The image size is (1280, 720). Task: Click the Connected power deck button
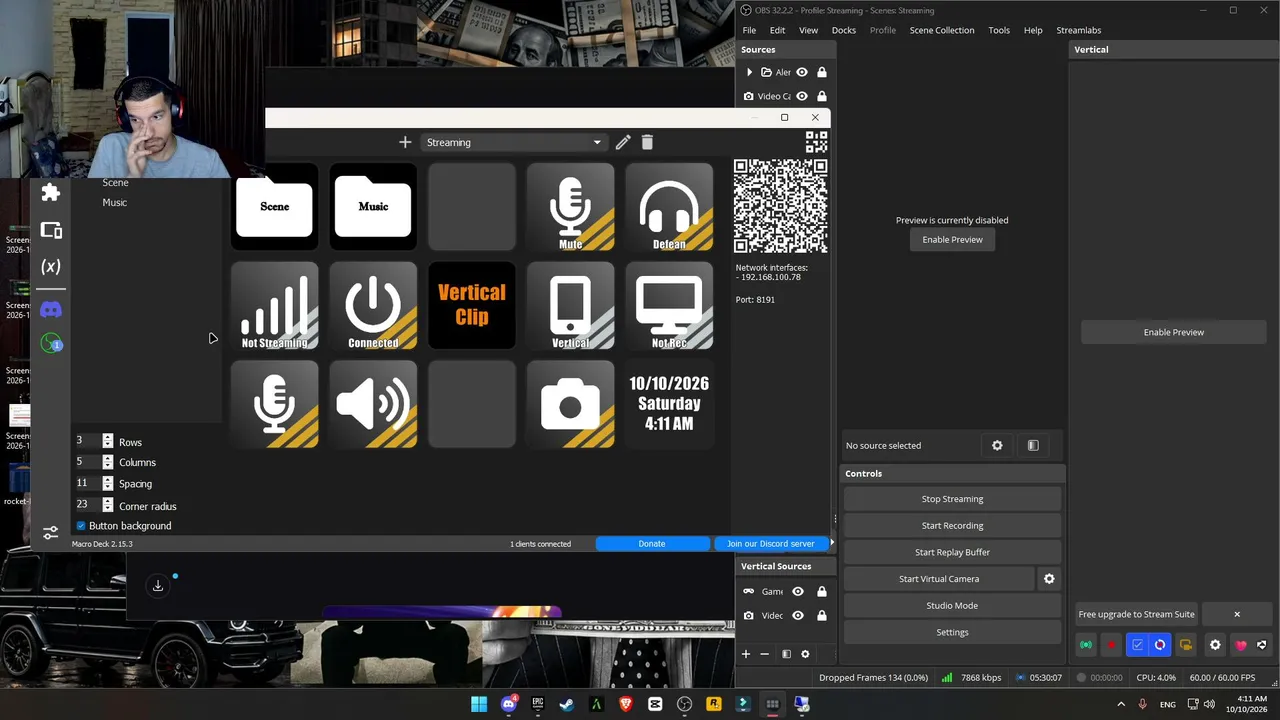pyautogui.click(x=373, y=305)
